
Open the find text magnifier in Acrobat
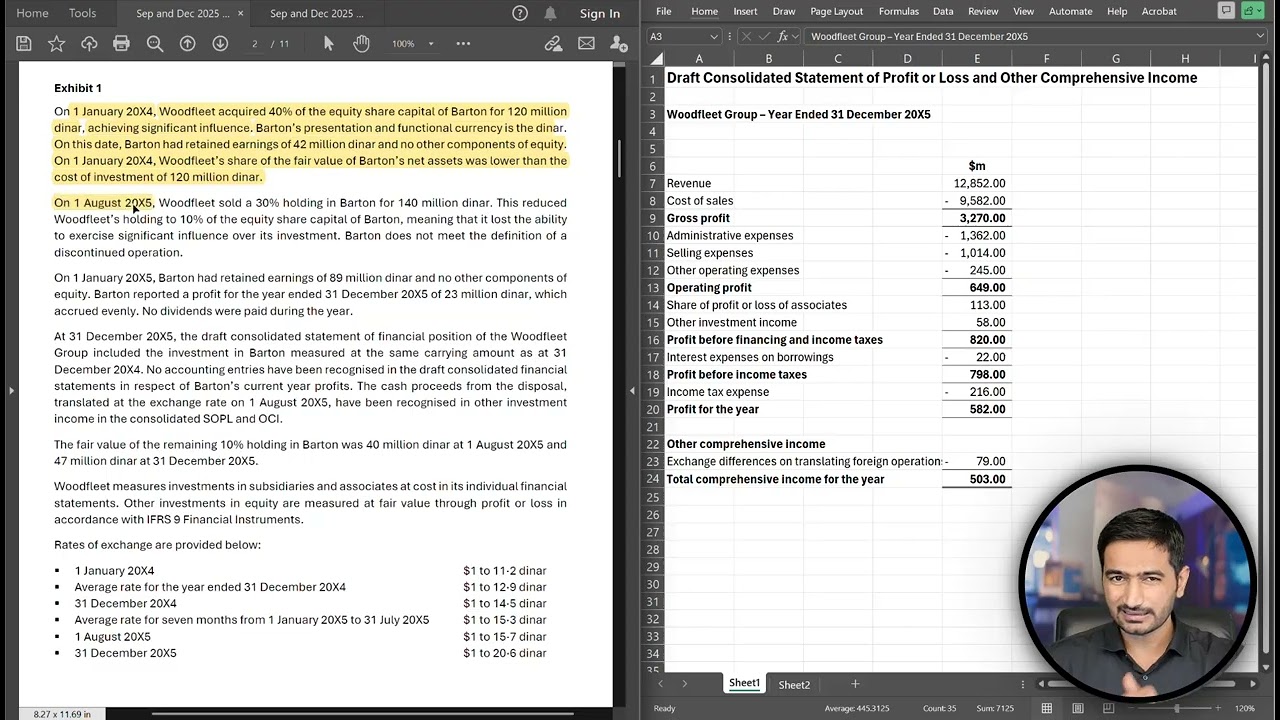155,44
